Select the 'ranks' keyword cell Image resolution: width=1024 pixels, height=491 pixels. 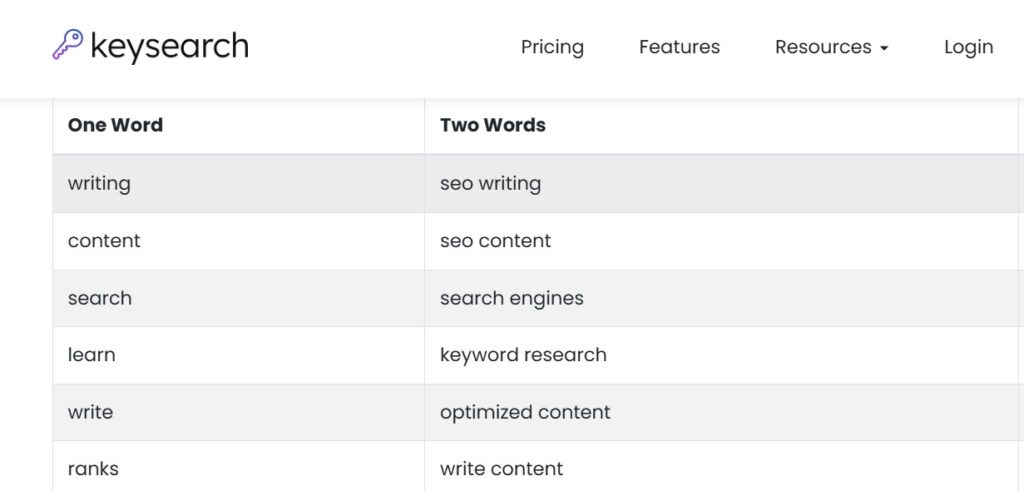[238, 466]
